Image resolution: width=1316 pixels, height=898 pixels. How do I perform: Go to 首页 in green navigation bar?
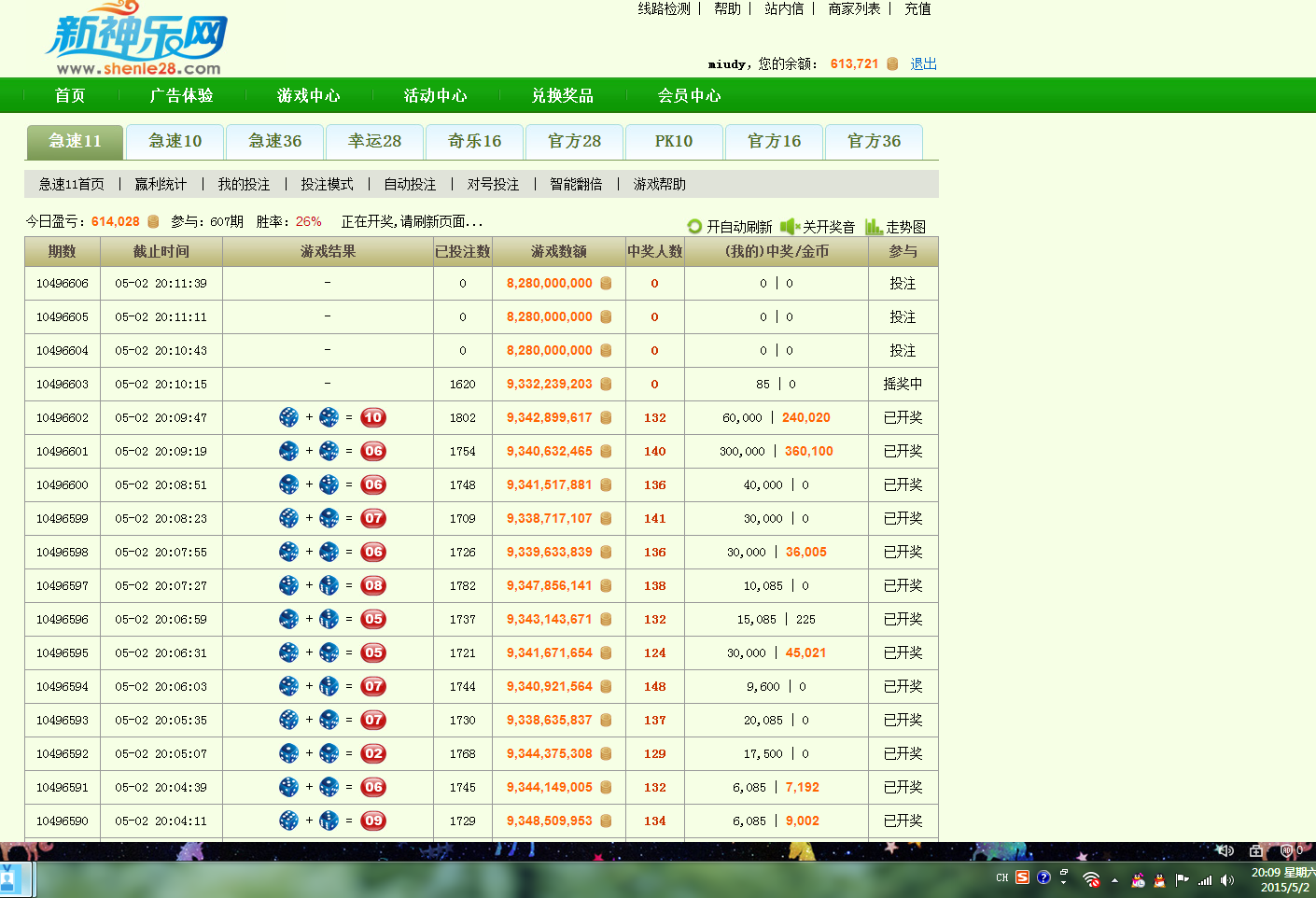(x=70, y=95)
